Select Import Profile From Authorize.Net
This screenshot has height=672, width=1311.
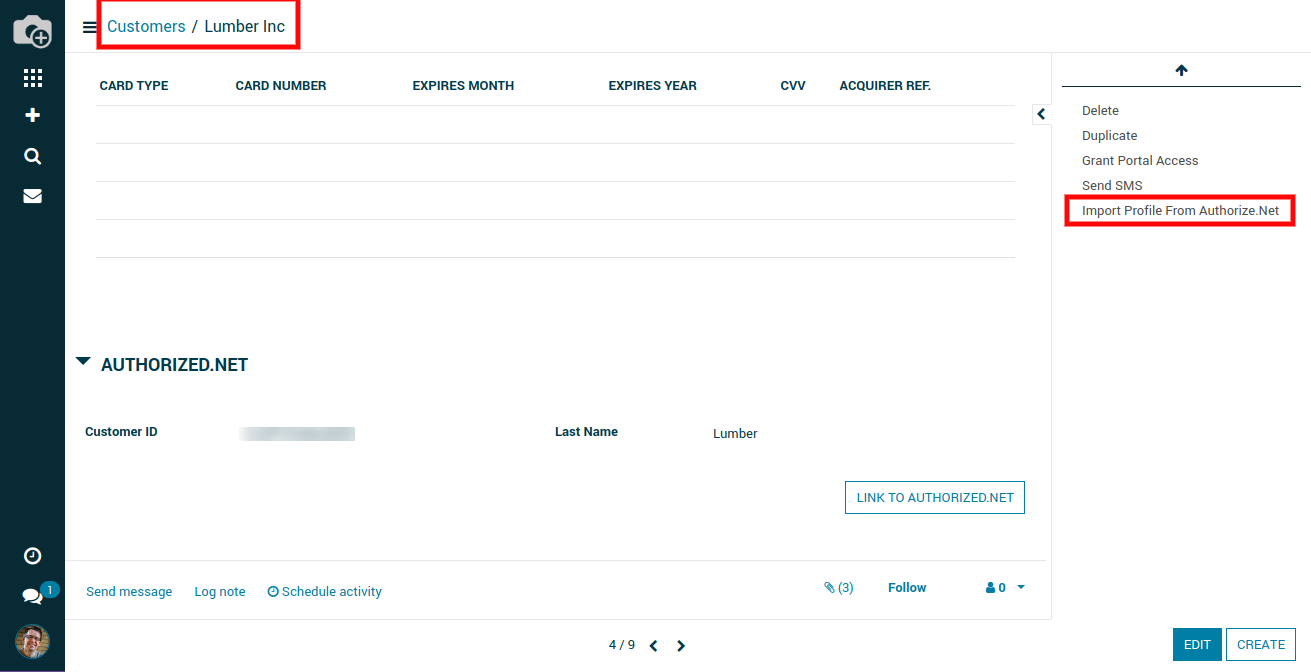pyautogui.click(x=1180, y=211)
